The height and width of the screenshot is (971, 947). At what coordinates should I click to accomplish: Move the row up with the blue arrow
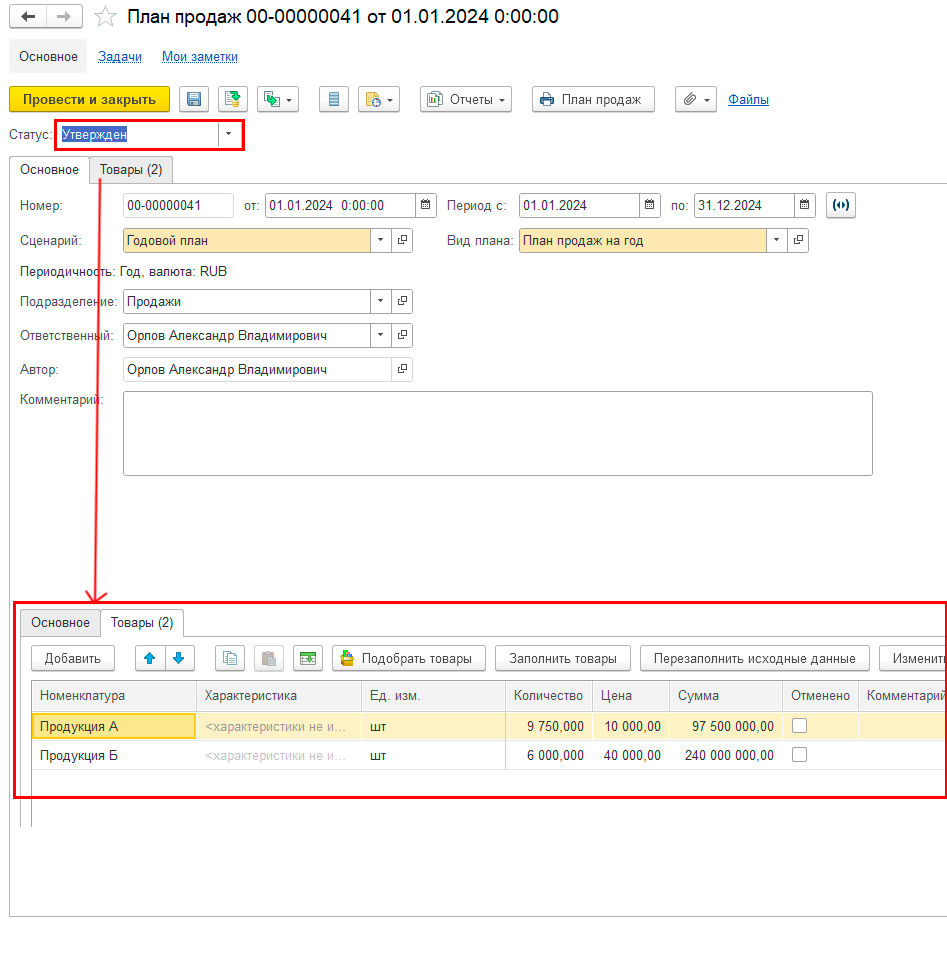coord(150,658)
